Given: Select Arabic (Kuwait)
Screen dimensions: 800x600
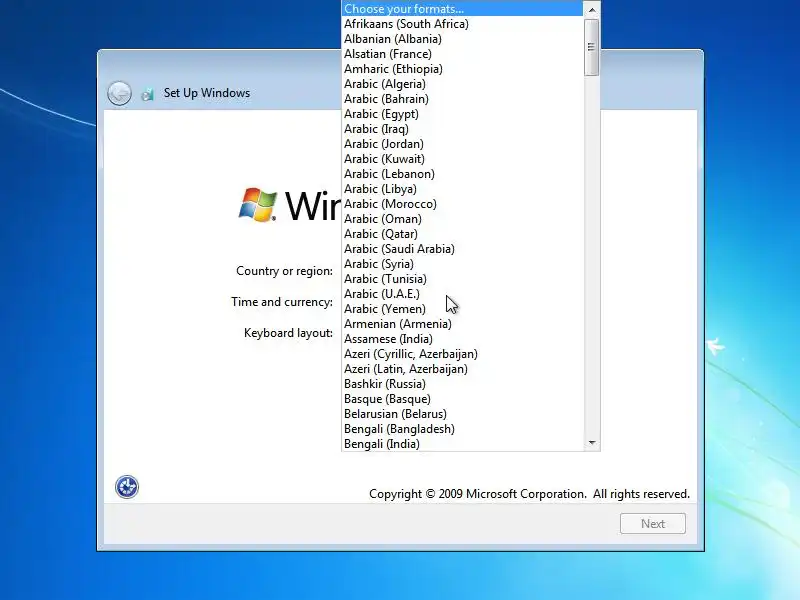Looking at the screenshot, I should click(462, 159).
